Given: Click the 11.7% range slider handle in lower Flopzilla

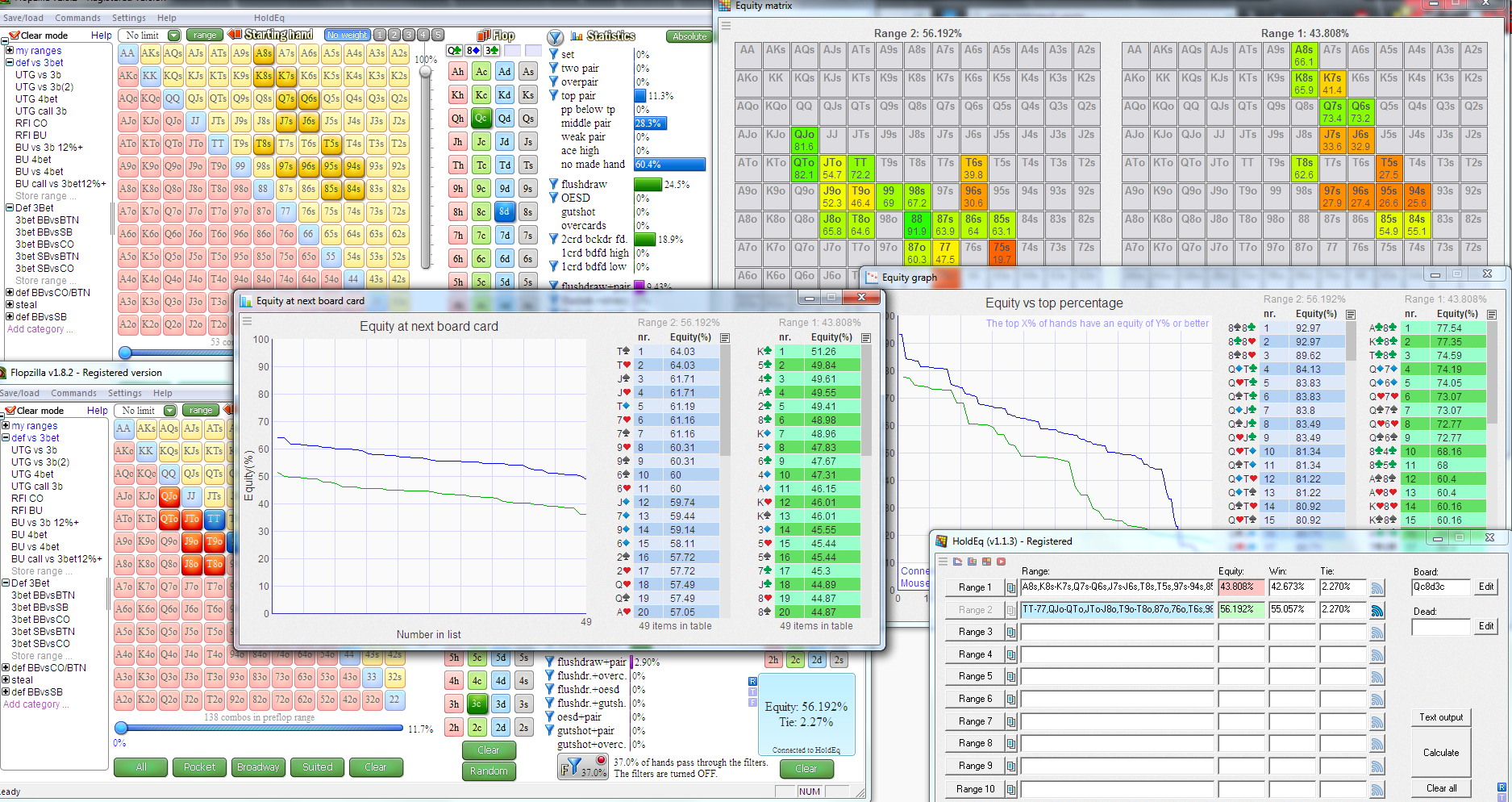Looking at the screenshot, I should click(121, 728).
